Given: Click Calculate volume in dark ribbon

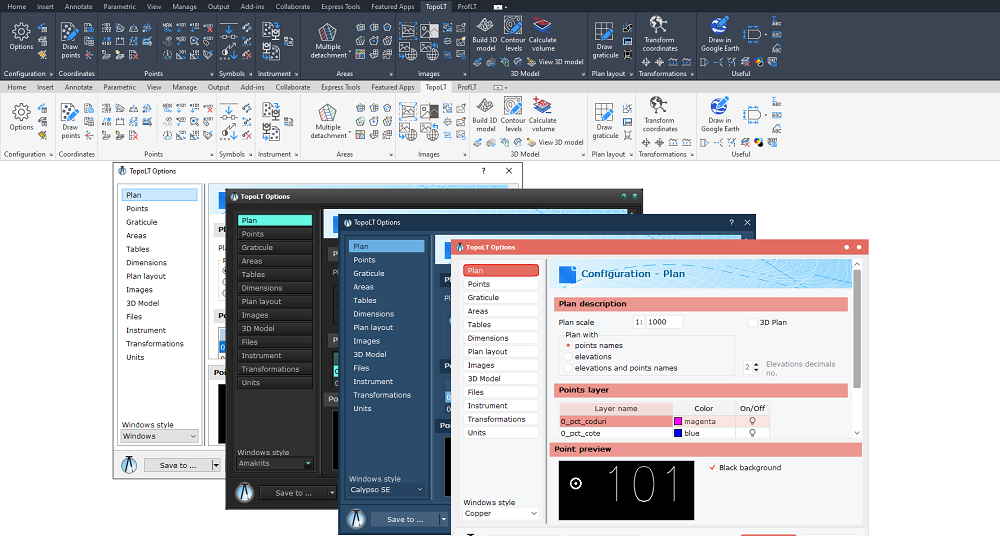Looking at the screenshot, I should [543, 35].
